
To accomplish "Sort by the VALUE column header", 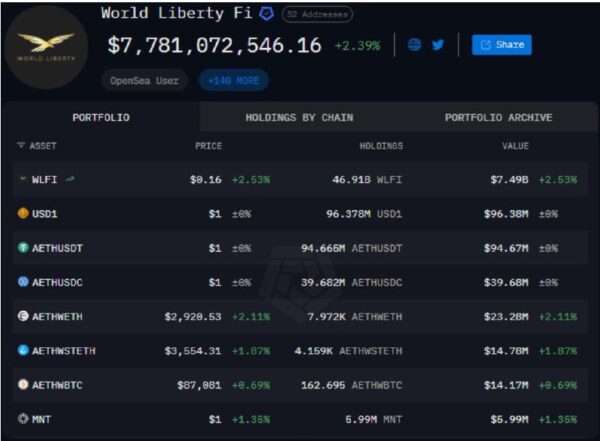I will point(515,146).
